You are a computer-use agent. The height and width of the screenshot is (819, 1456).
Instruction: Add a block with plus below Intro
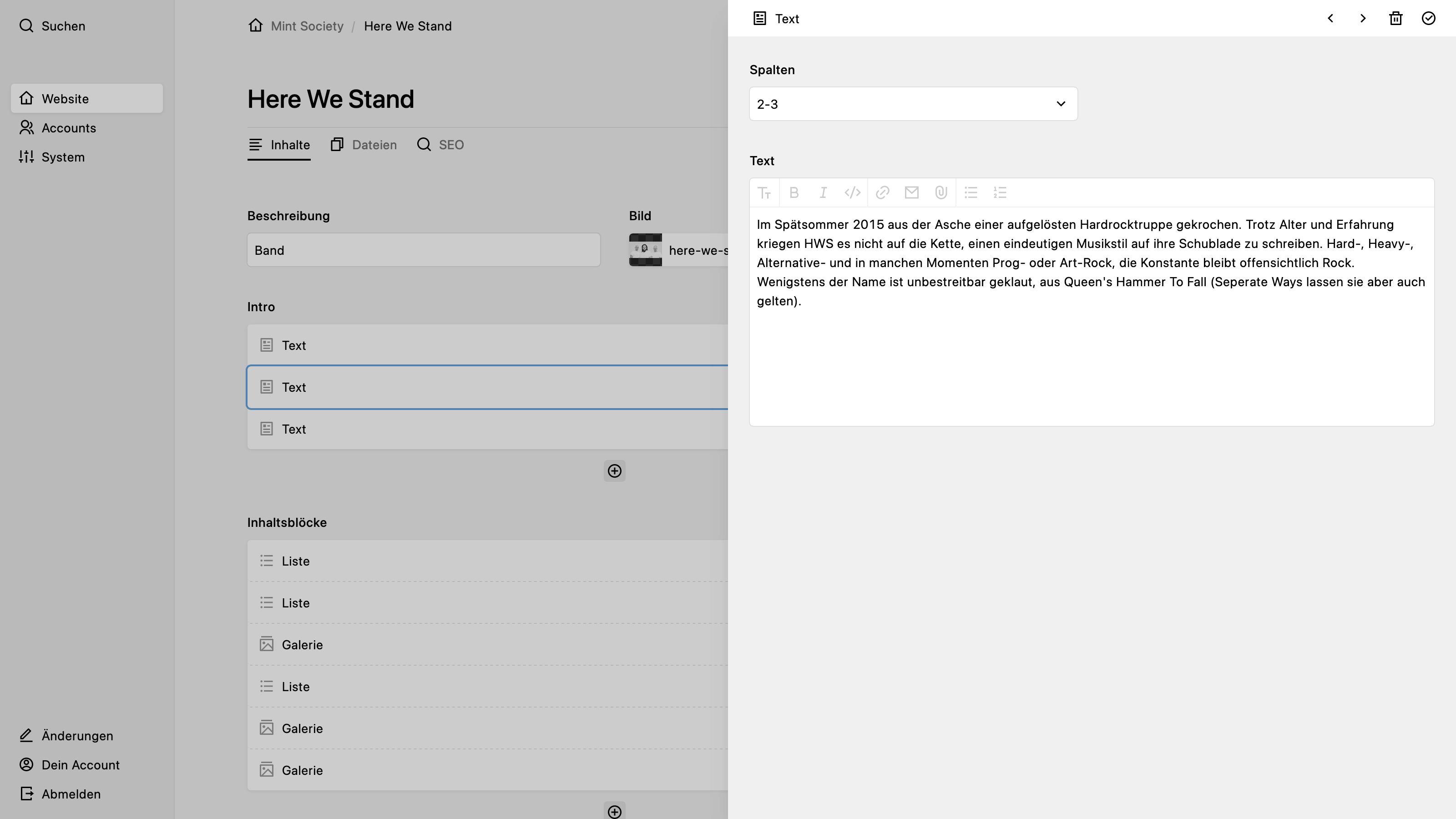[x=614, y=471]
